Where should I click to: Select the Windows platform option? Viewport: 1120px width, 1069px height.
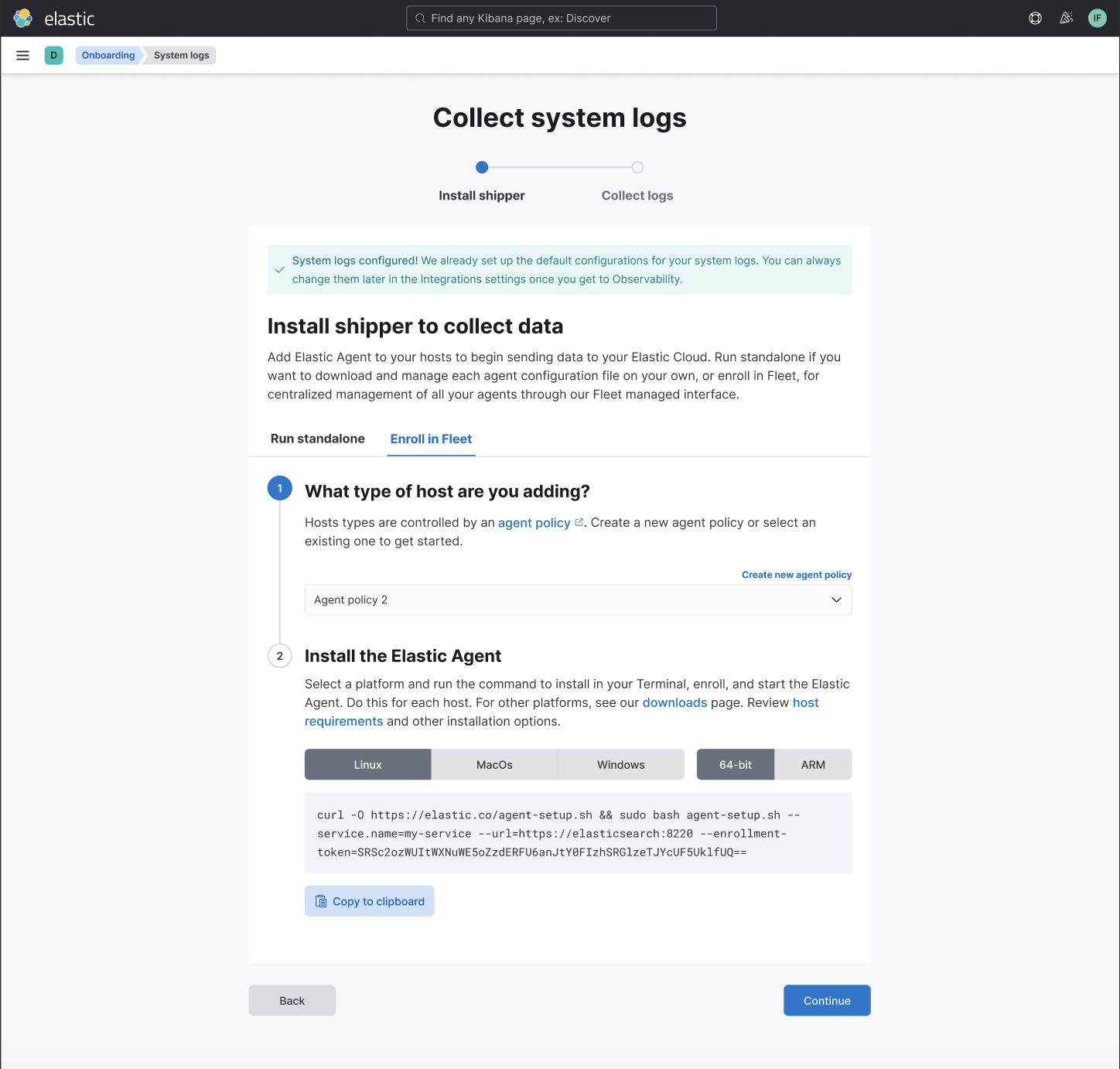tap(620, 764)
